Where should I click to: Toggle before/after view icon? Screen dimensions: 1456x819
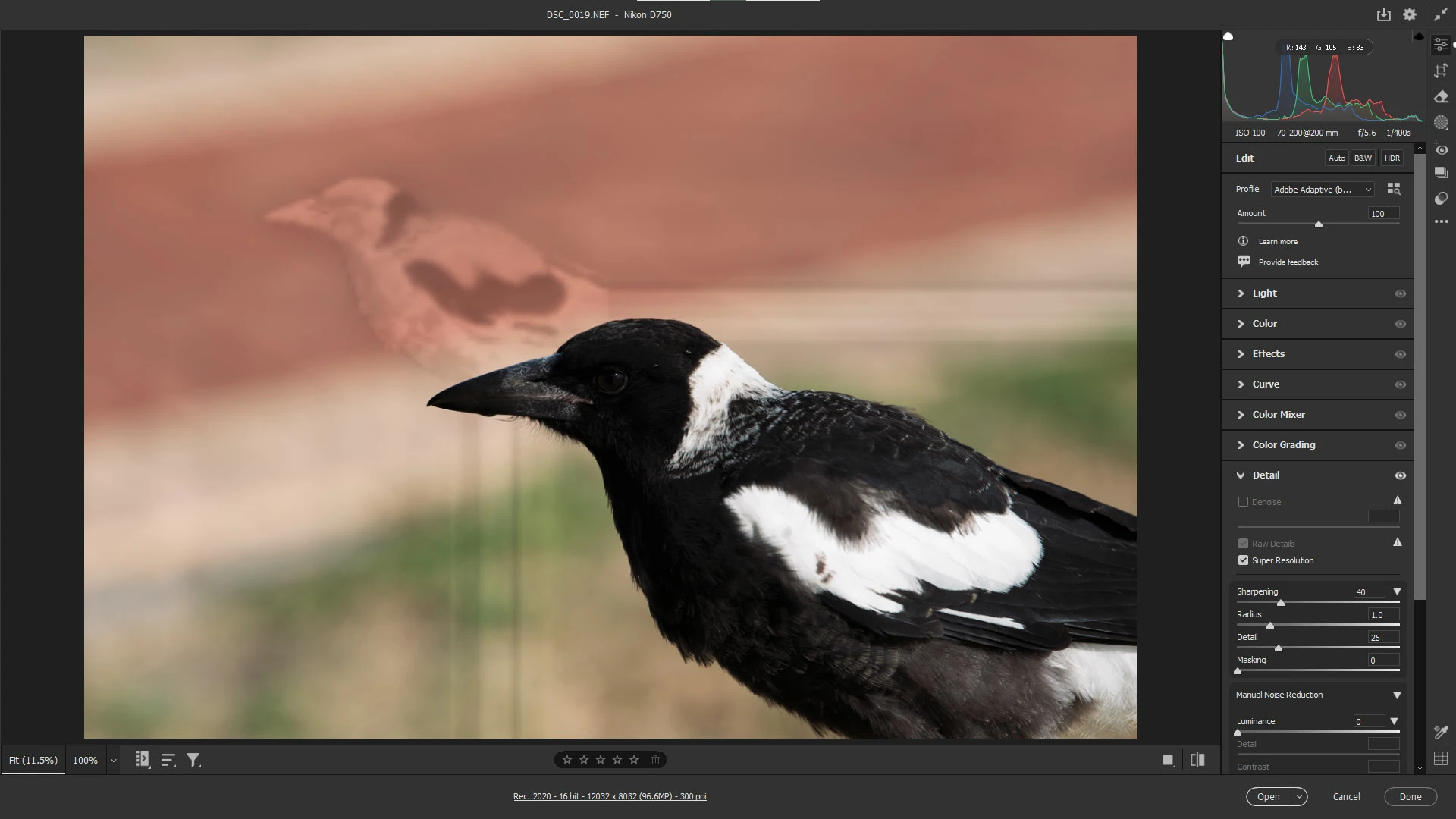click(x=1197, y=760)
